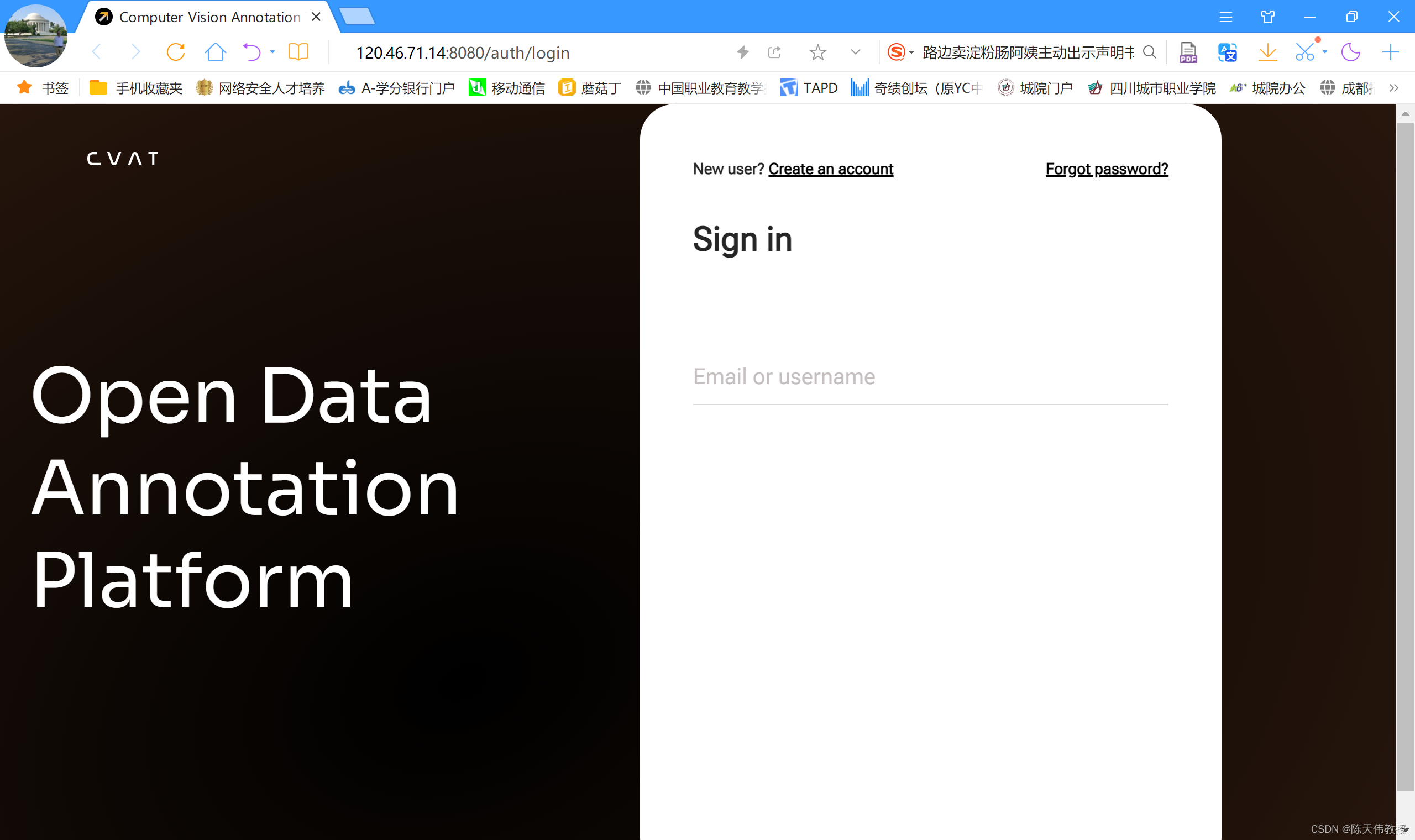
Task: Open the 城院办公 bookmark
Action: point(1267,88)
